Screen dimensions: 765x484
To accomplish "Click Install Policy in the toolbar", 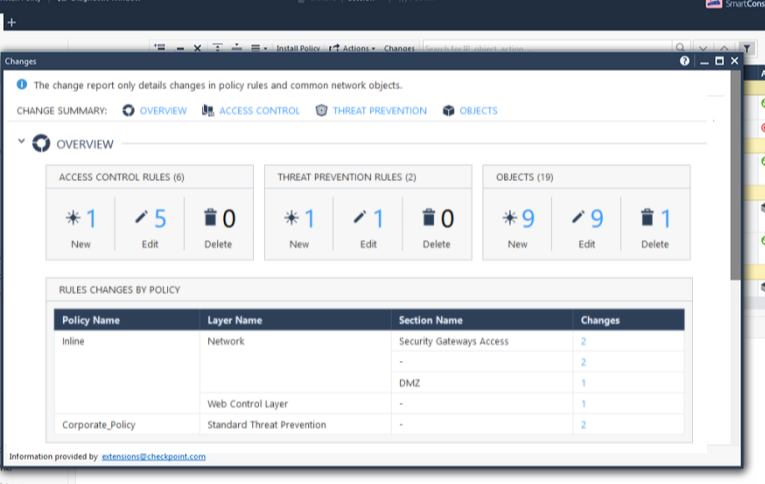I will 298,48.
